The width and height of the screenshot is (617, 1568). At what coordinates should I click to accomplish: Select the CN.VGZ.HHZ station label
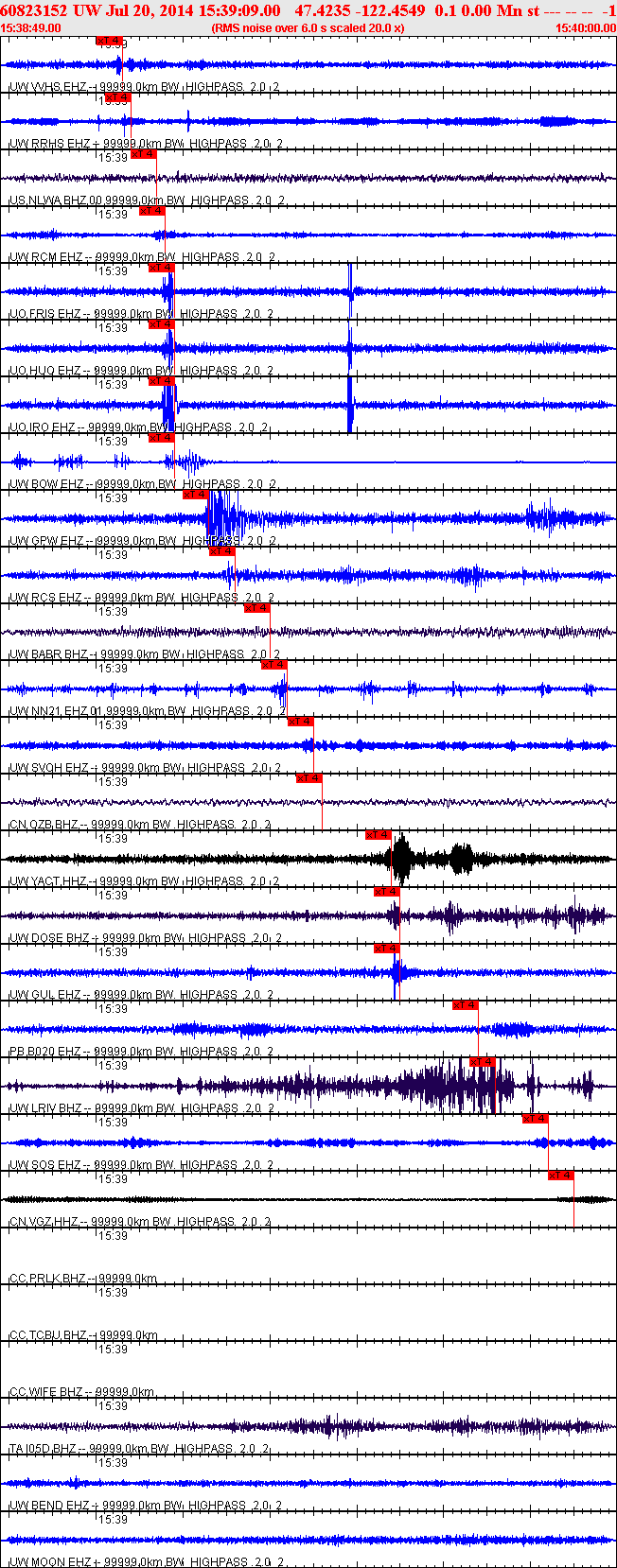pos(140,1222)
